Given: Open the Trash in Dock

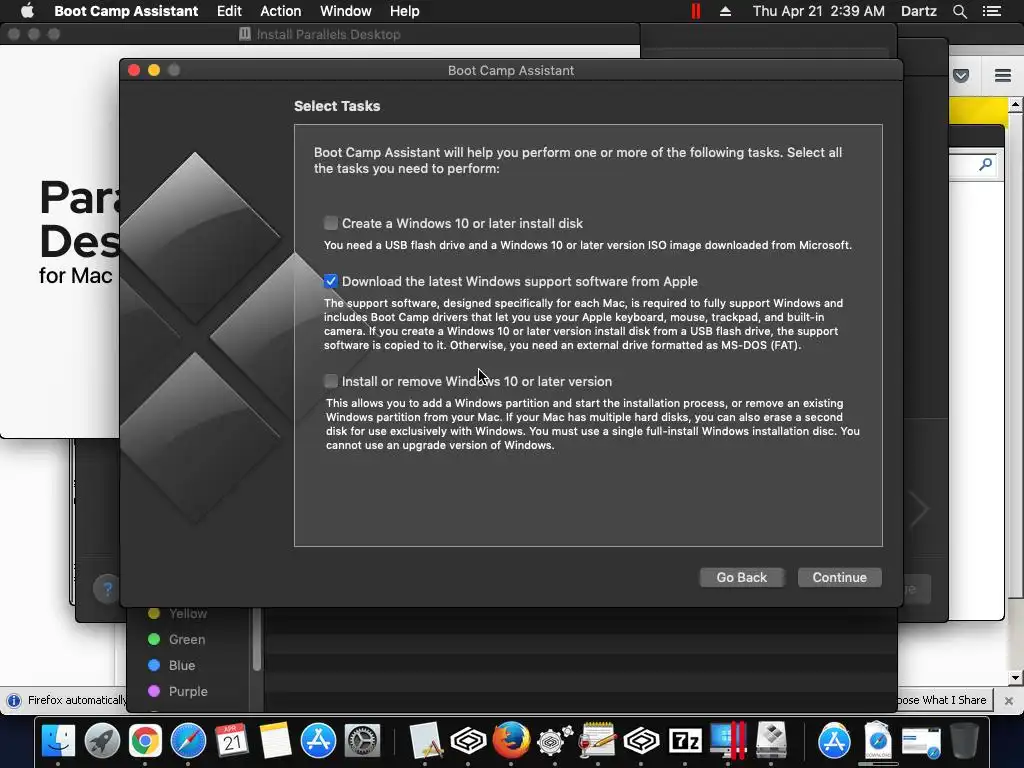Looking at the screenshot, I should [x=964, y=741].
